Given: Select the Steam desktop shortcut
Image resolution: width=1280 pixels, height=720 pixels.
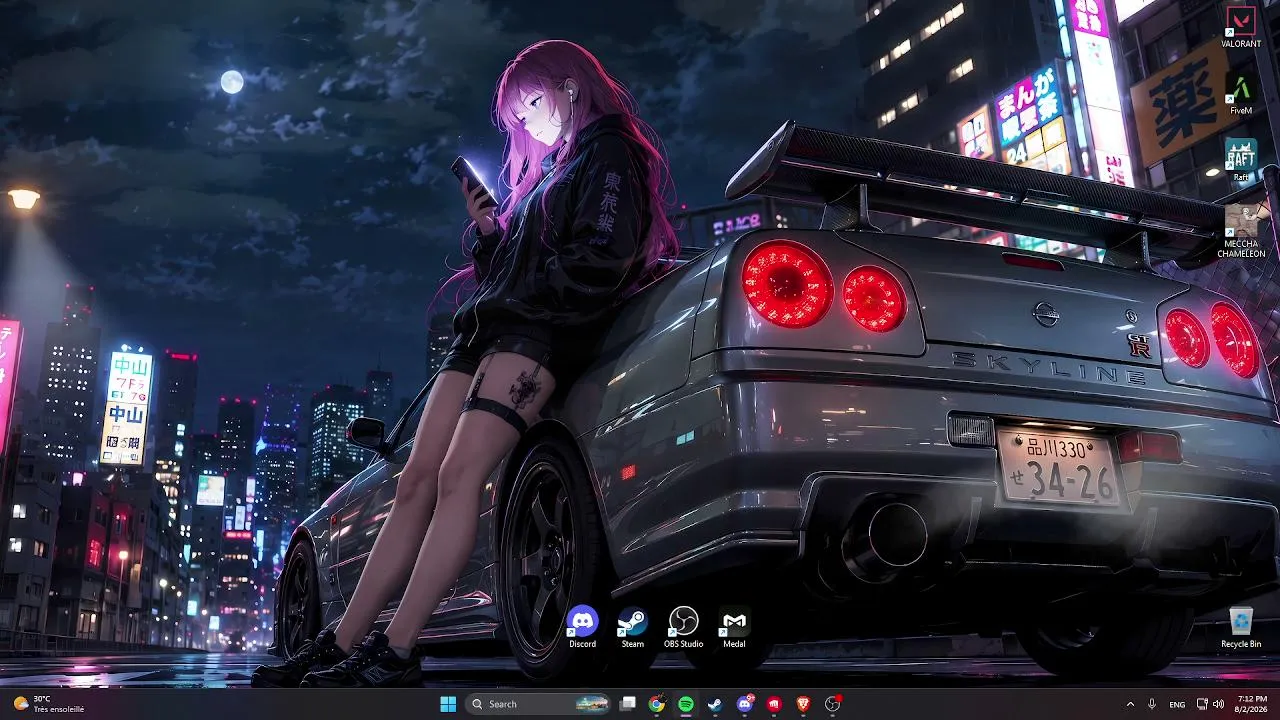Looking at the screenshot, I should tap(633, 628).
